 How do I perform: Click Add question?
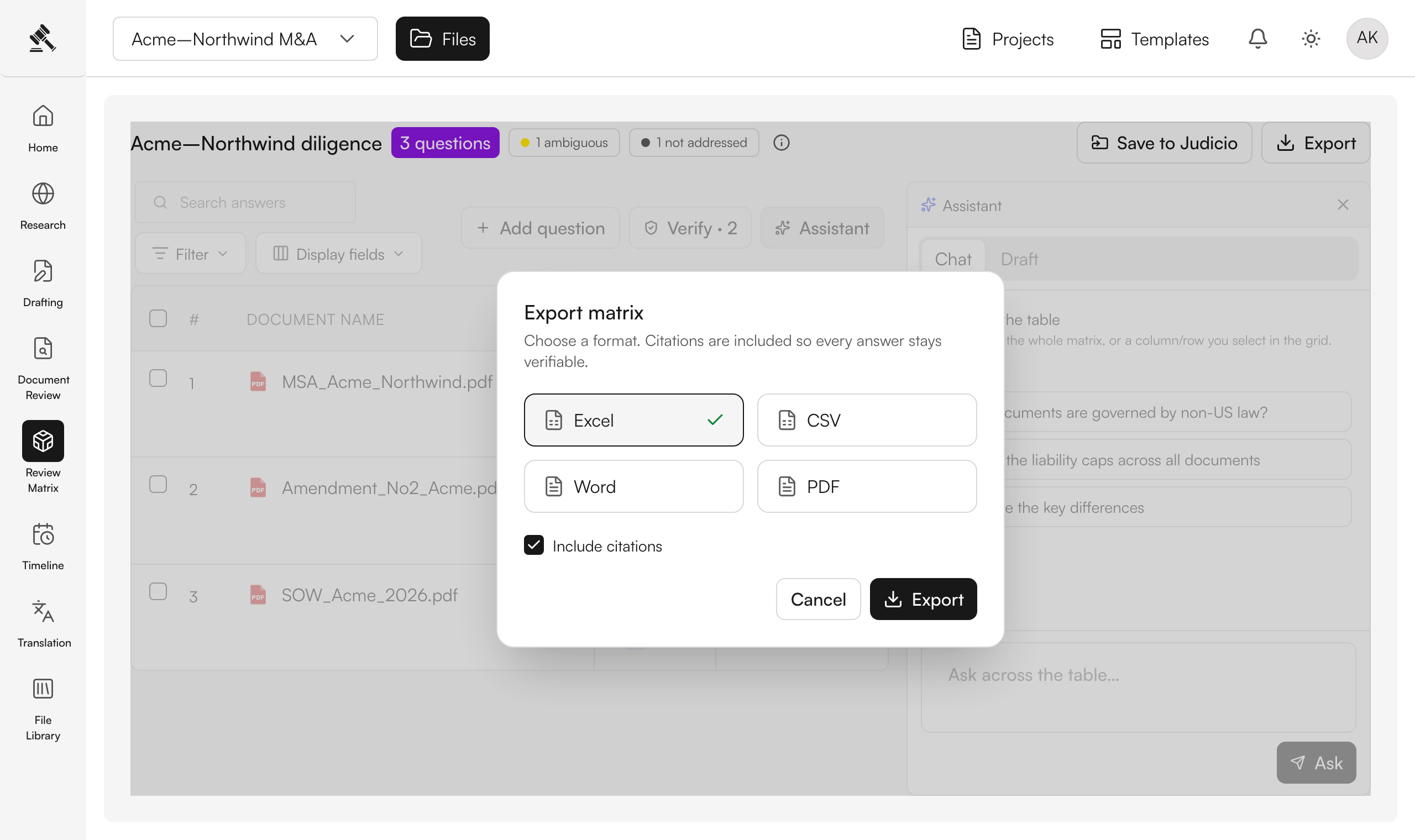(540, 228)
